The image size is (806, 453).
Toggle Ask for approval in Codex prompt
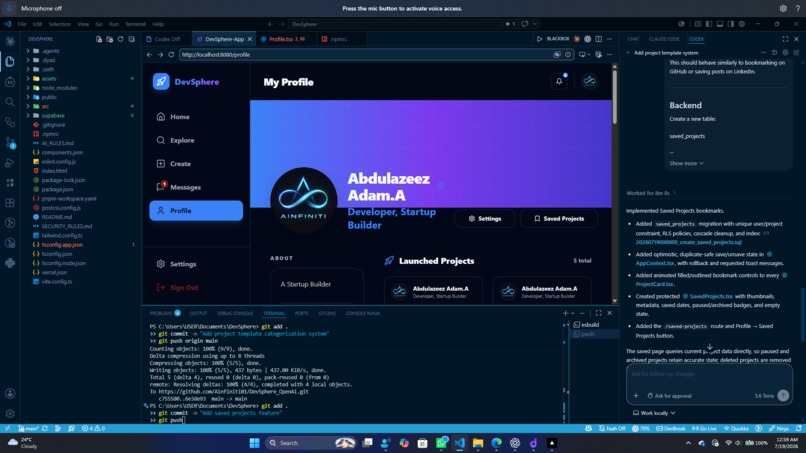click(x=669, y=396)
